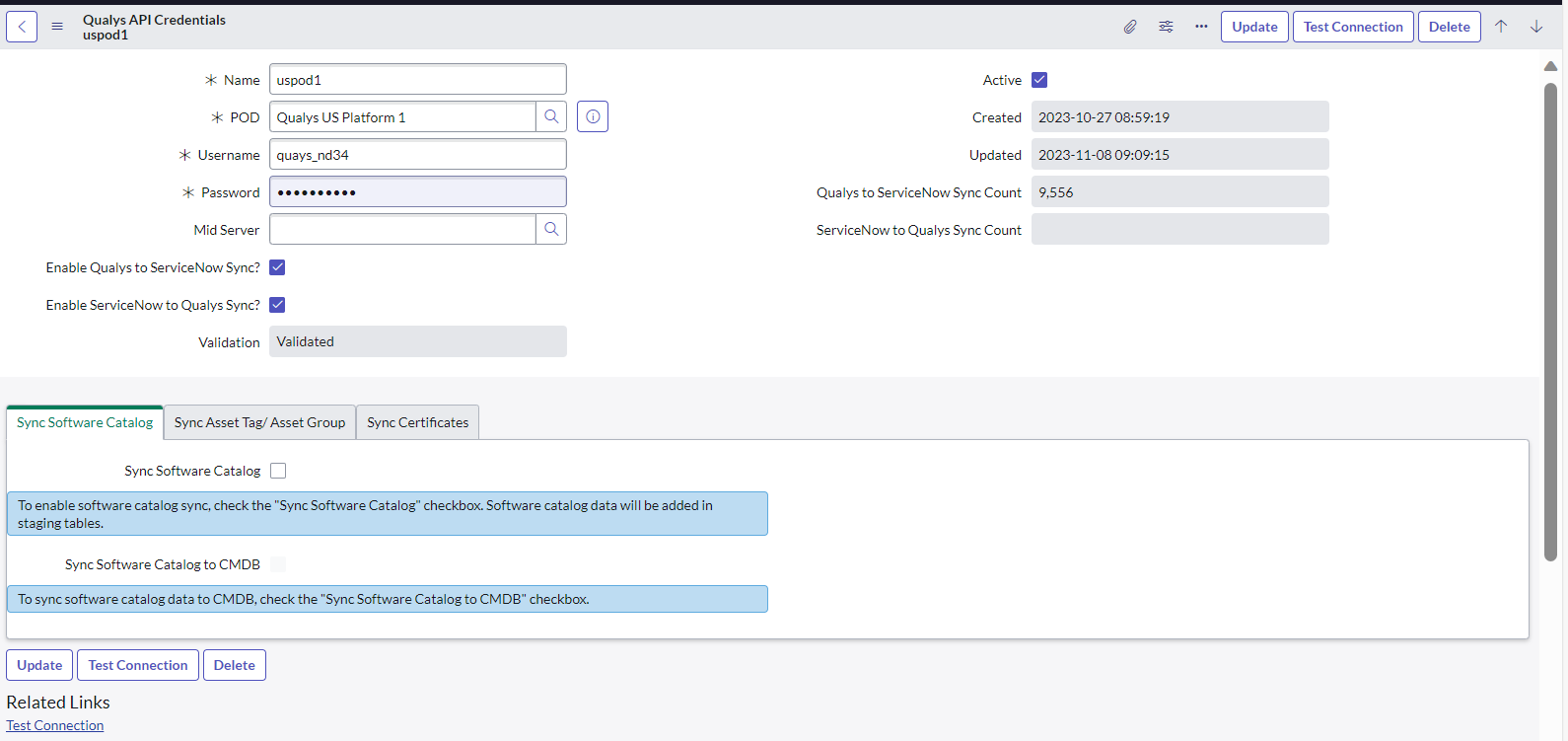Uncheck Enable ServiceNow to Qualys Sync
Viewport: 1568px width, 741px height.
coord(277,305)
